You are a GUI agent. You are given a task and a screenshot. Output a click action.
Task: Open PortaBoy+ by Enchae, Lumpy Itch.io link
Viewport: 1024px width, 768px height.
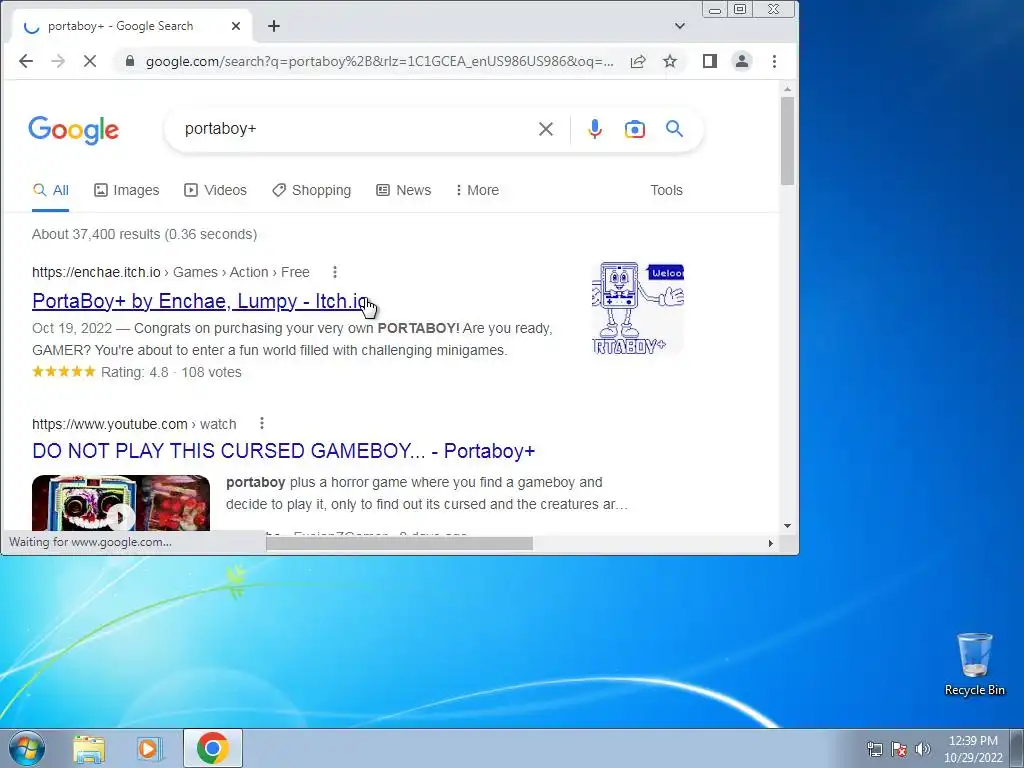200,301
